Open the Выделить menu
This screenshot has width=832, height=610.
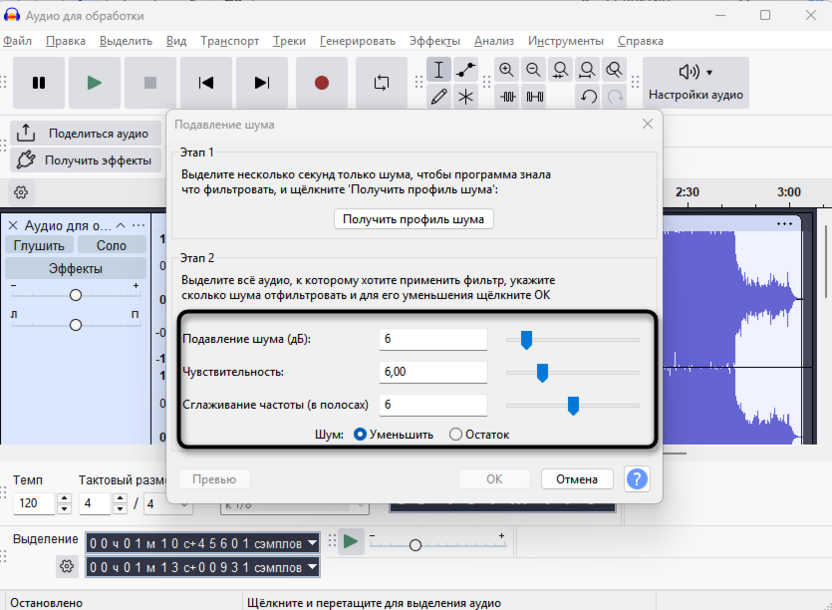pyautogui.click(x=126, y=41)
